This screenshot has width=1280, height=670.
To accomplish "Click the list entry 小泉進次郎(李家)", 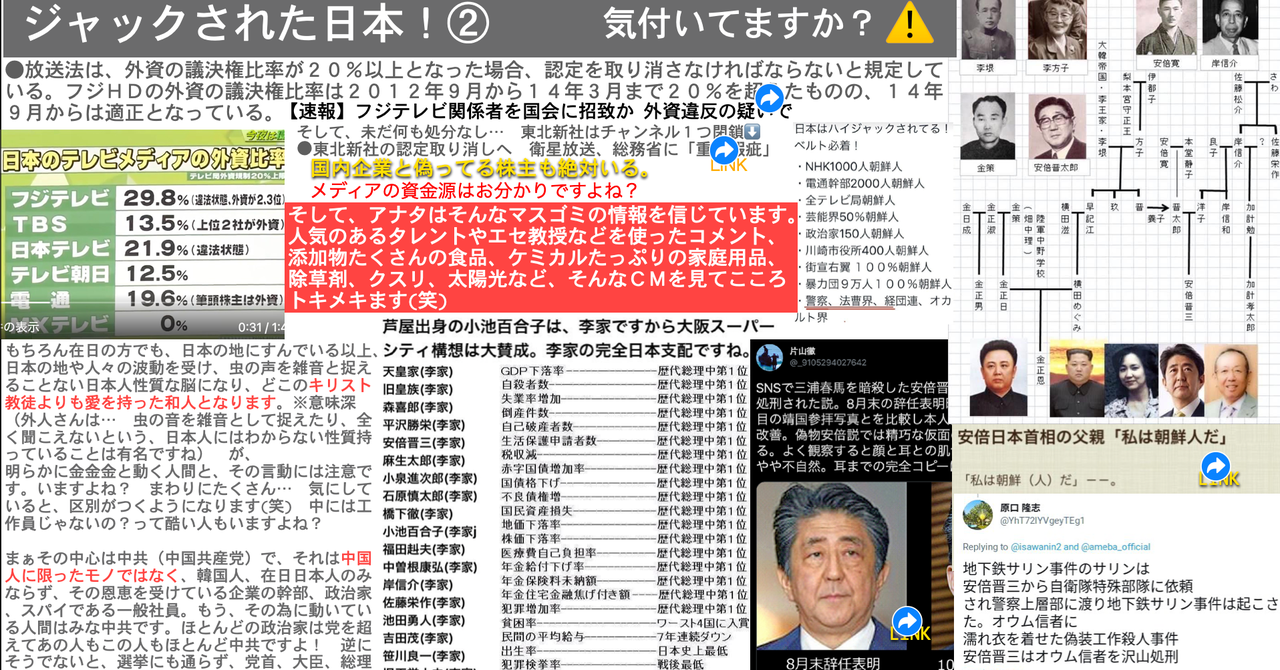I will click(430, 479).
